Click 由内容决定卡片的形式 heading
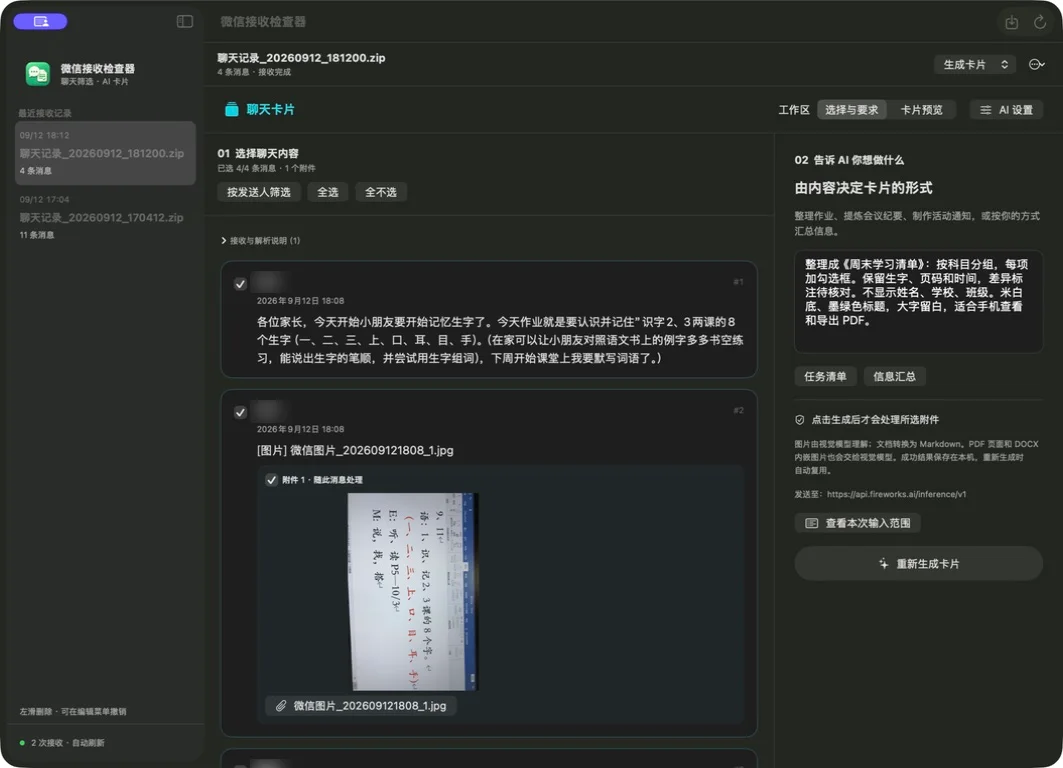The image size is (1063, 768). 863,188
